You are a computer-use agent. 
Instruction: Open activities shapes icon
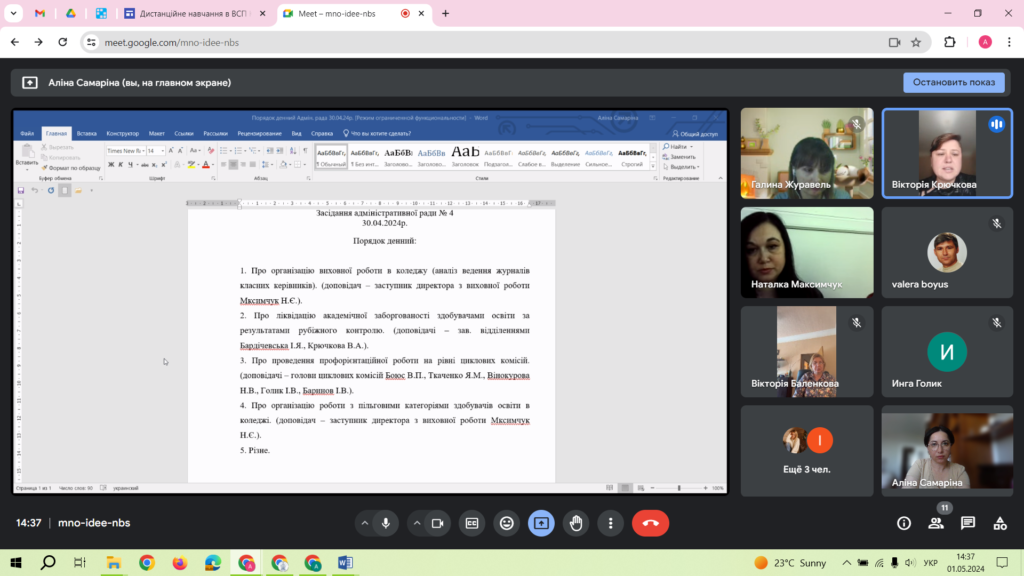pyautogui.click(x=1000, y=523)
